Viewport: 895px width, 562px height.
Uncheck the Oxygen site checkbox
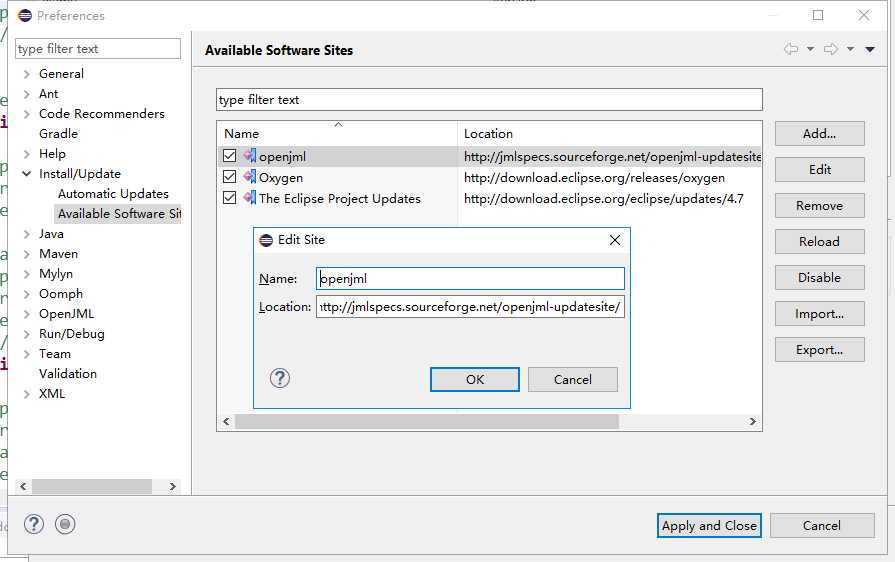(x=229, y=177)
